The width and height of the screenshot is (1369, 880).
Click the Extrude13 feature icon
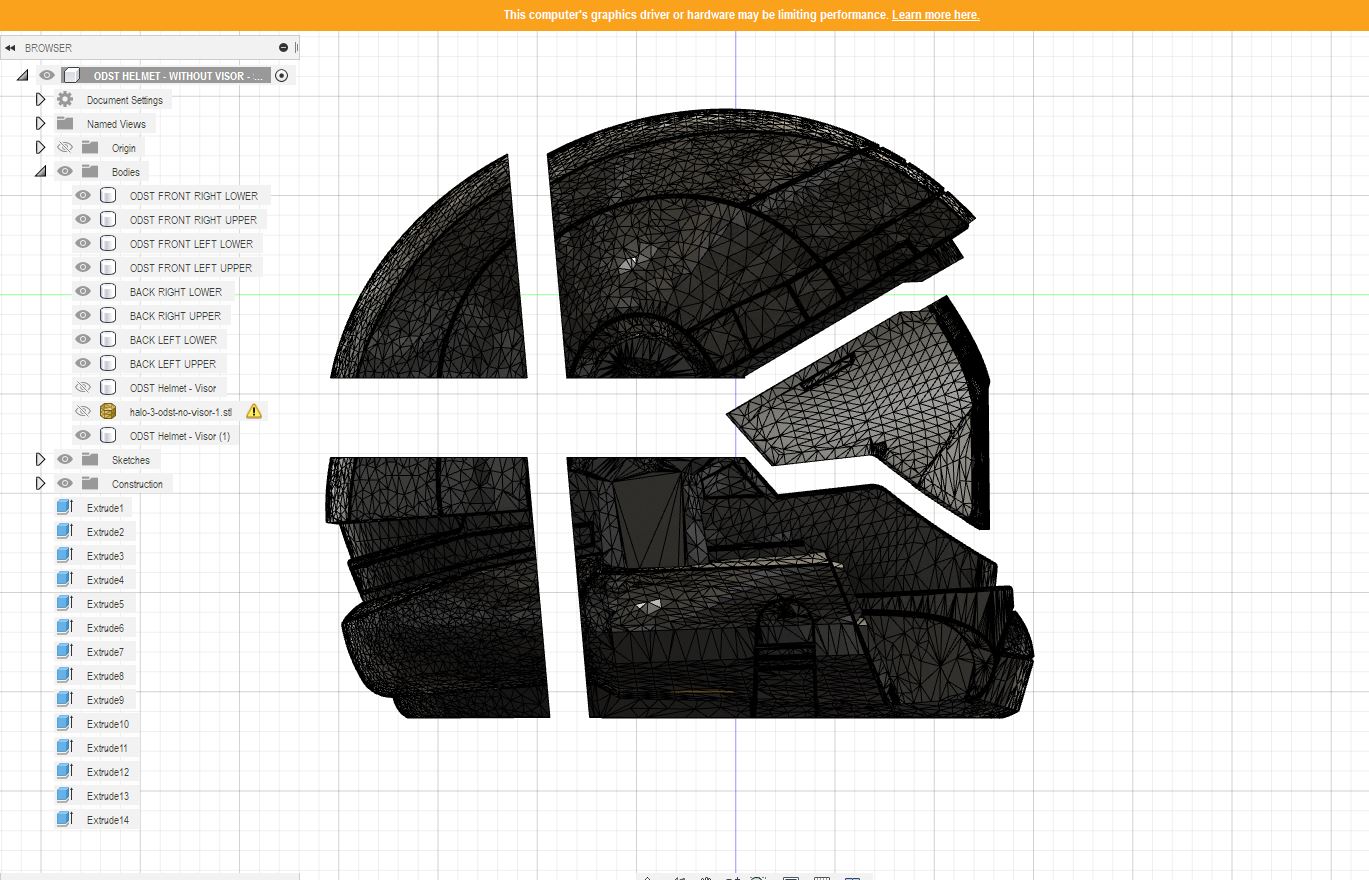point(65,796)
